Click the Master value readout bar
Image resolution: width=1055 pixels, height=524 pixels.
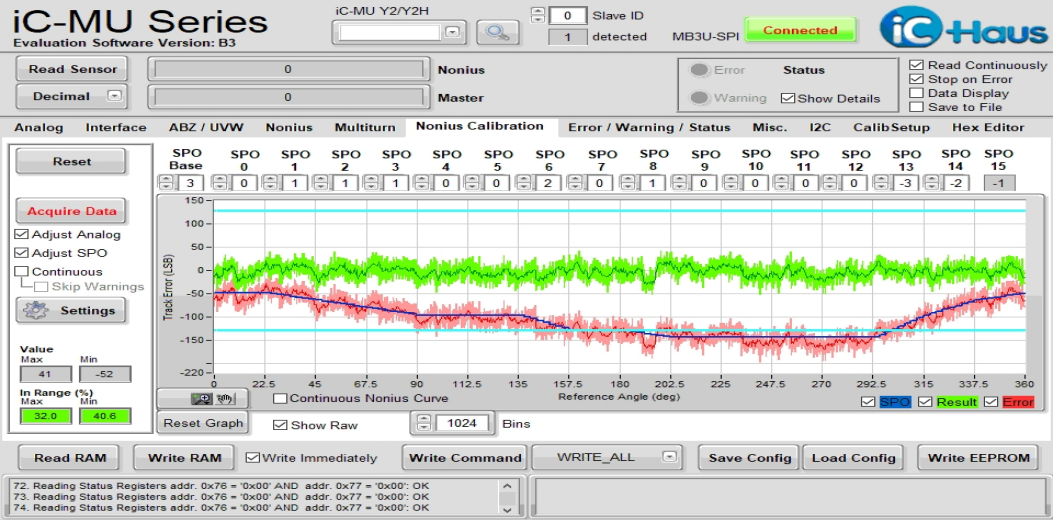[x=288, y=97]
